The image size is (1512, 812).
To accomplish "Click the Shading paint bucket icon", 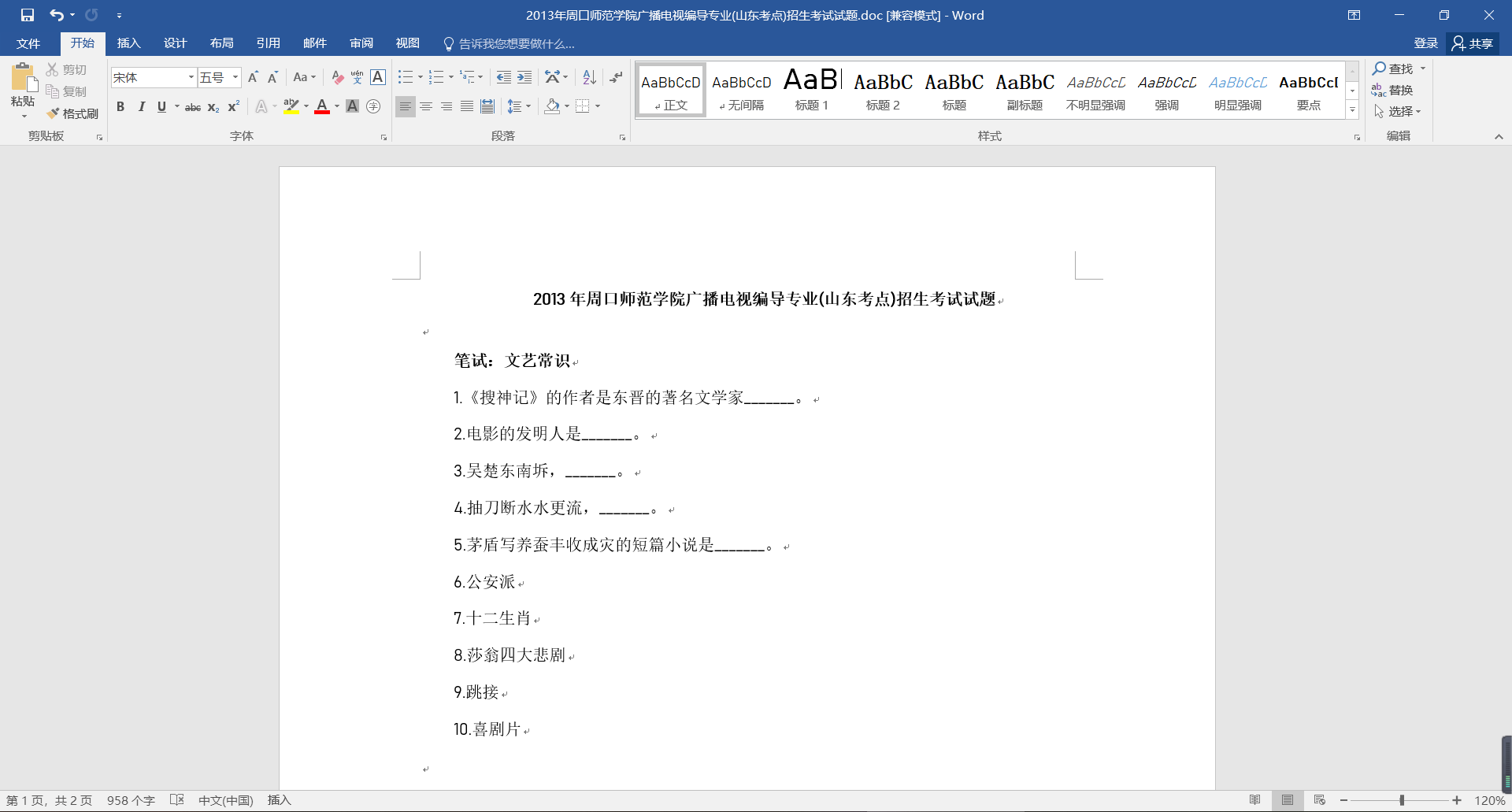I will pyautogui.click(x=552, y=106).
